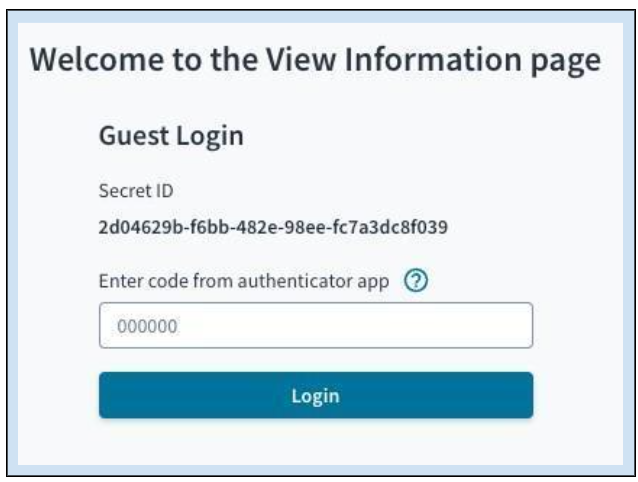Click the "Guest Login" heading

(170, 137)
